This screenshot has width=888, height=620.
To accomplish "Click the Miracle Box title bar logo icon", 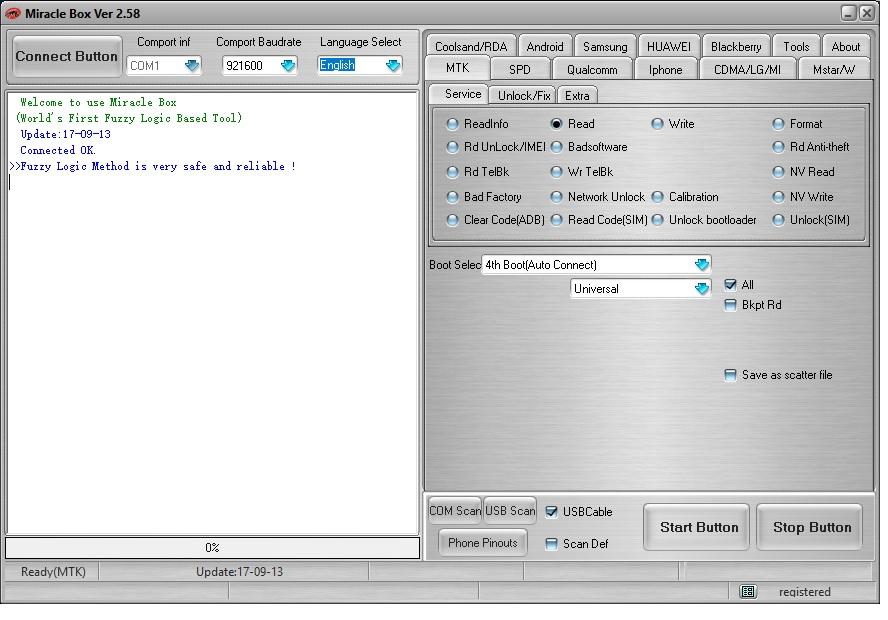I will pos(12,13).
